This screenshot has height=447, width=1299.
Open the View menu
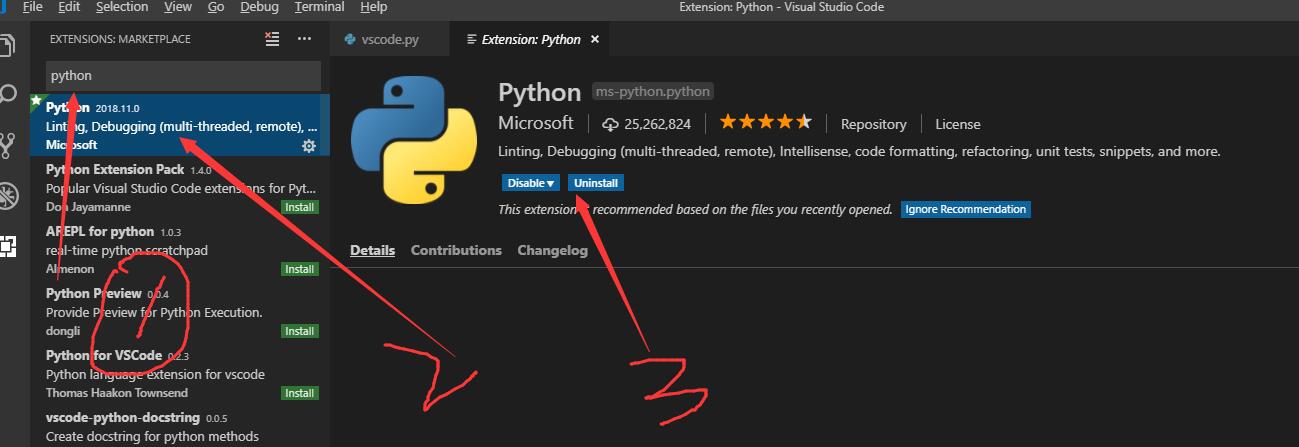(x=178, y=7)
